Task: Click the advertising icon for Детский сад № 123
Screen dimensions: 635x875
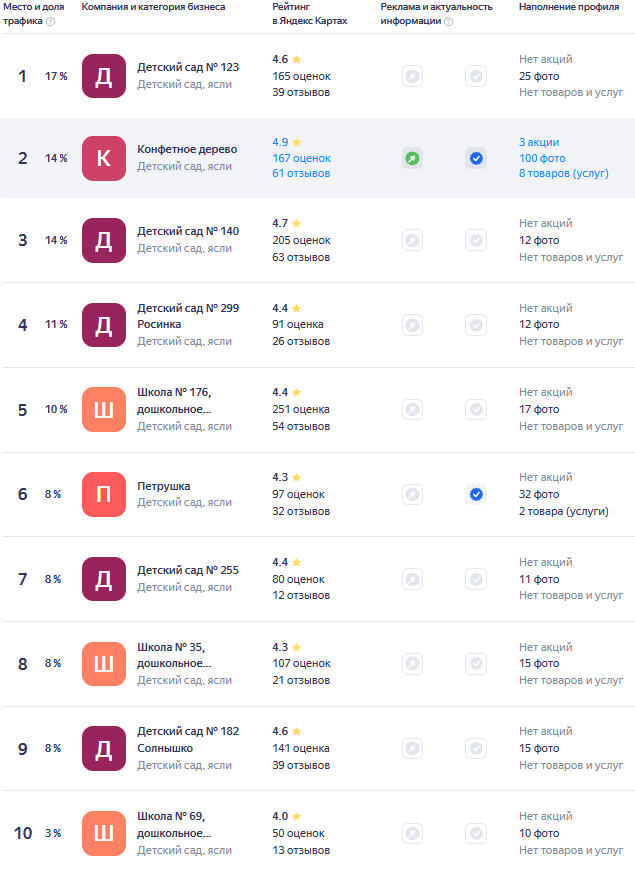Action: 412,76
